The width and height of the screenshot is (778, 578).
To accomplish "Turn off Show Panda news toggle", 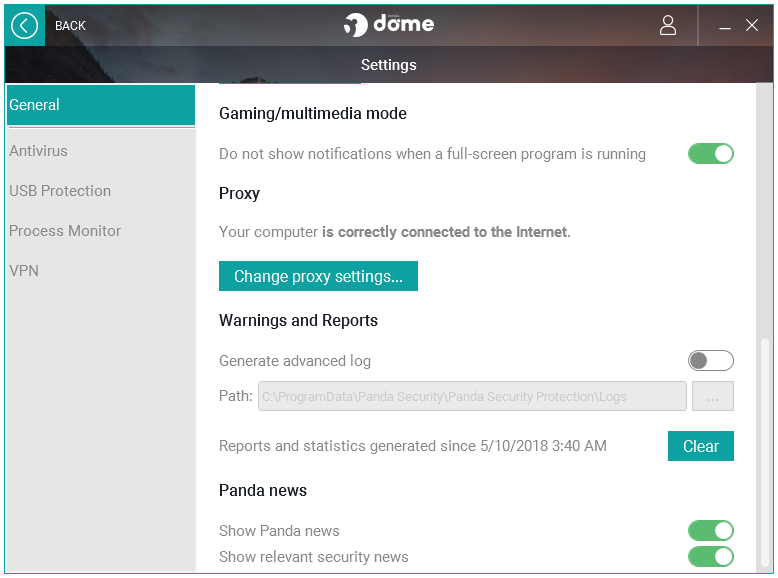I will click(711, 531).
